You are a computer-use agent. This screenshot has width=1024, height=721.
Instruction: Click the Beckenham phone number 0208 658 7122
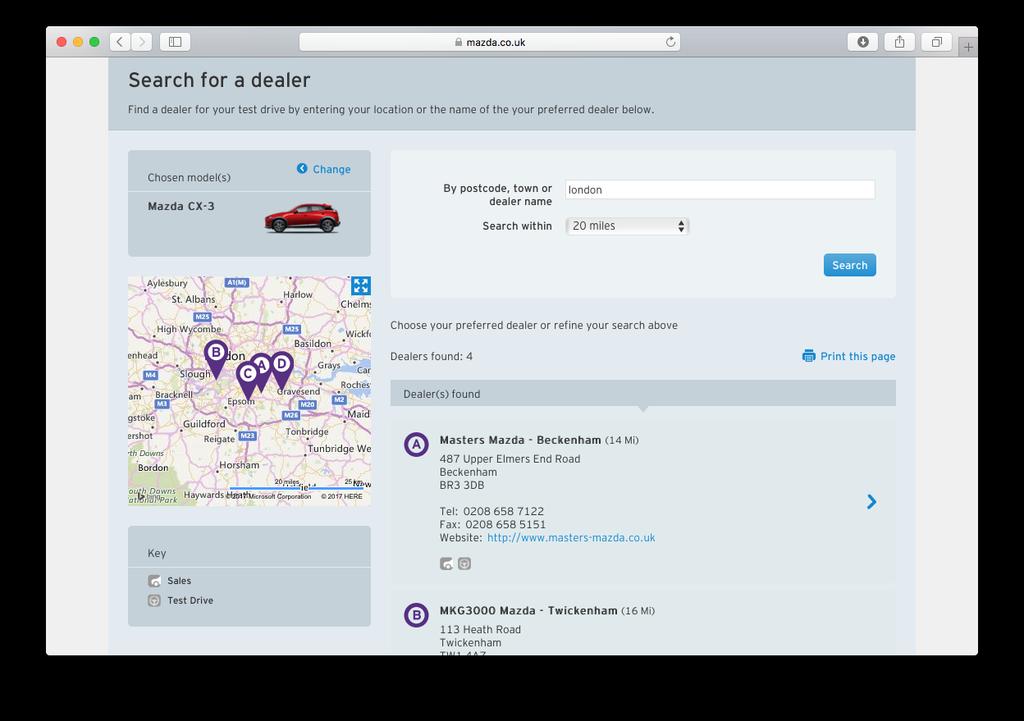click(504, 511)
